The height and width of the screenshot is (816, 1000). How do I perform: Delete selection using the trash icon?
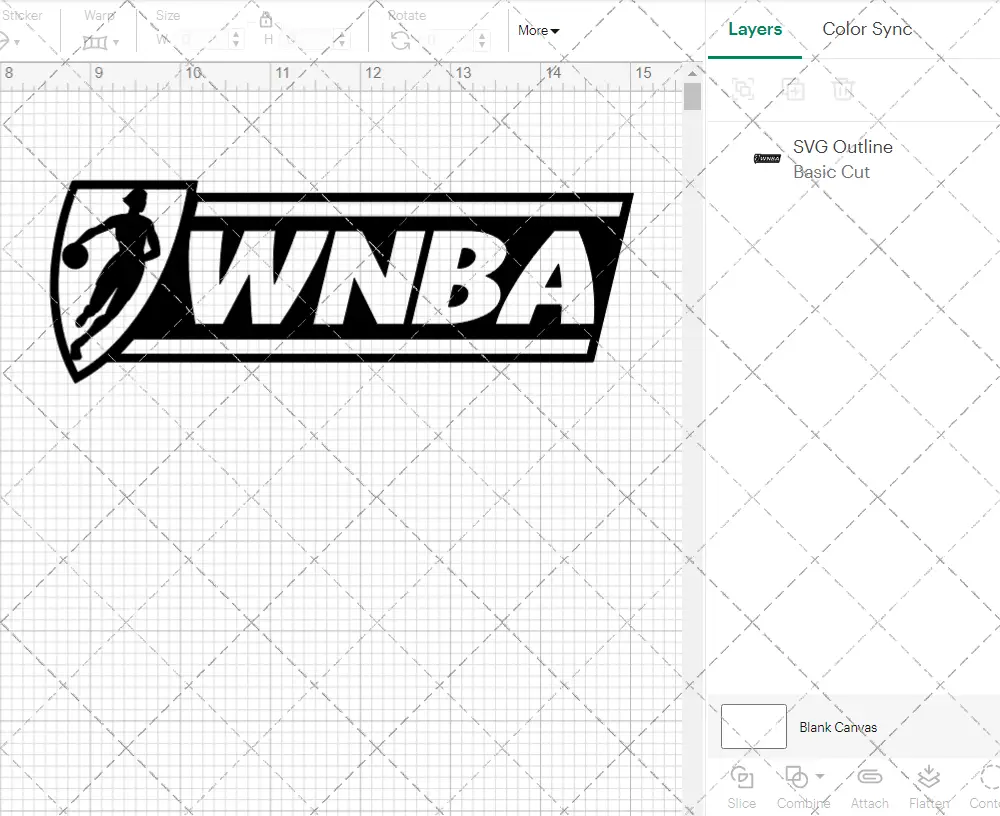(844, 89)
